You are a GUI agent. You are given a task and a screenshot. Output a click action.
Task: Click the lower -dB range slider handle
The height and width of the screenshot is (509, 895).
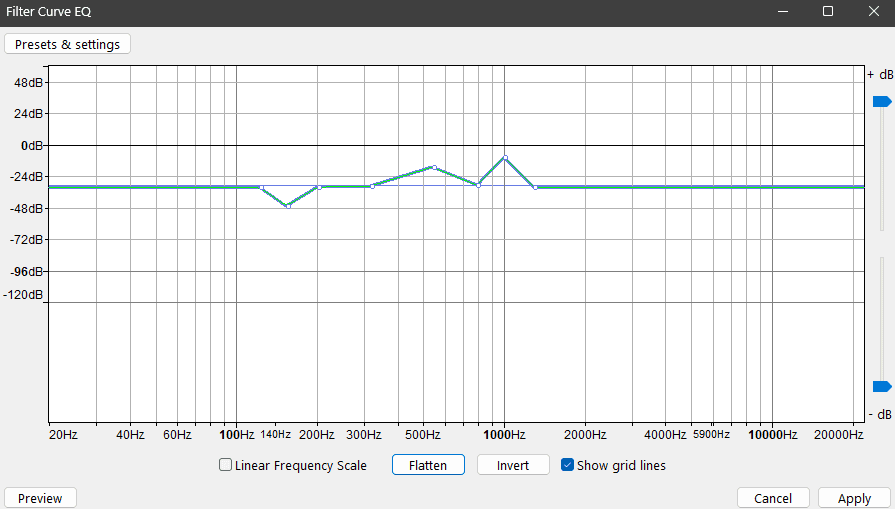(x=882, y=386)
